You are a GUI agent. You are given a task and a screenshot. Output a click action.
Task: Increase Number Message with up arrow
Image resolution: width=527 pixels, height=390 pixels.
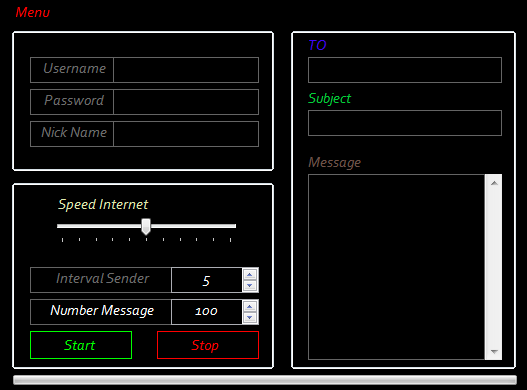click(249, 306)
